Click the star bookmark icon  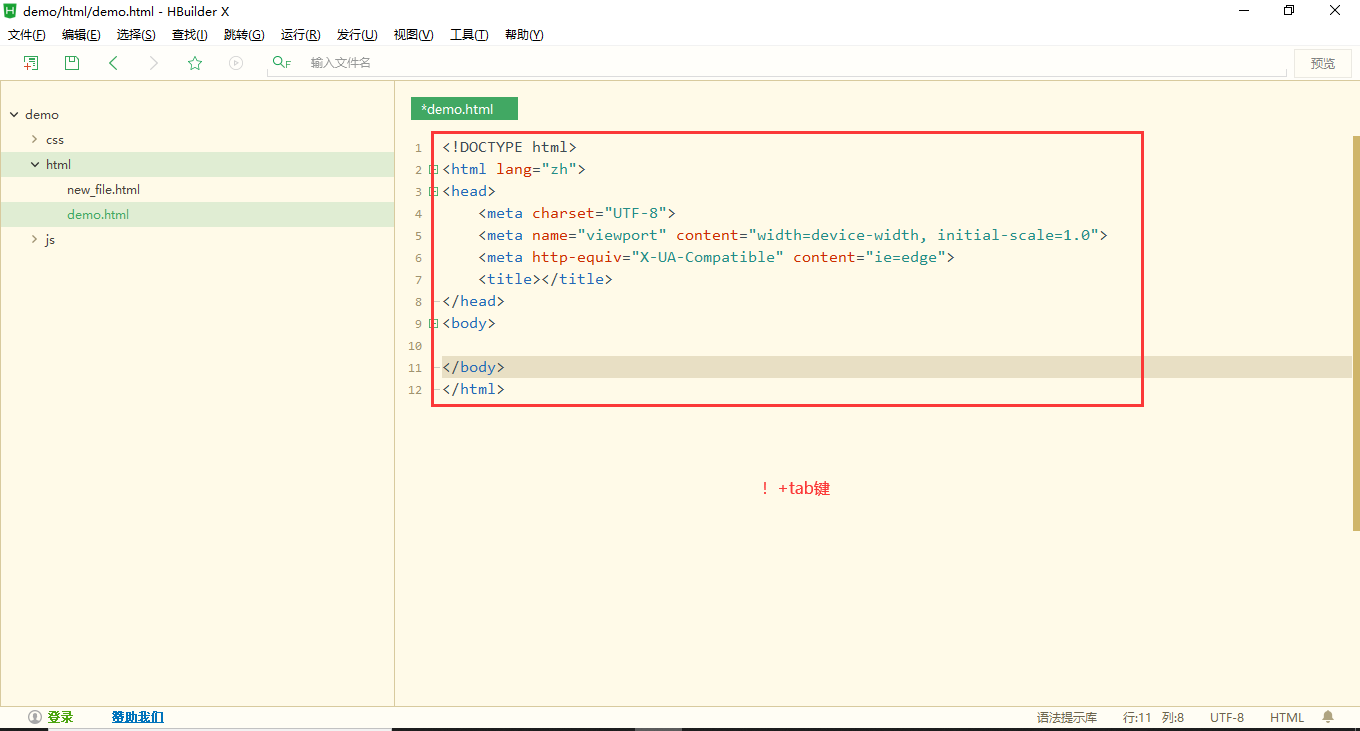pos(195,63)
